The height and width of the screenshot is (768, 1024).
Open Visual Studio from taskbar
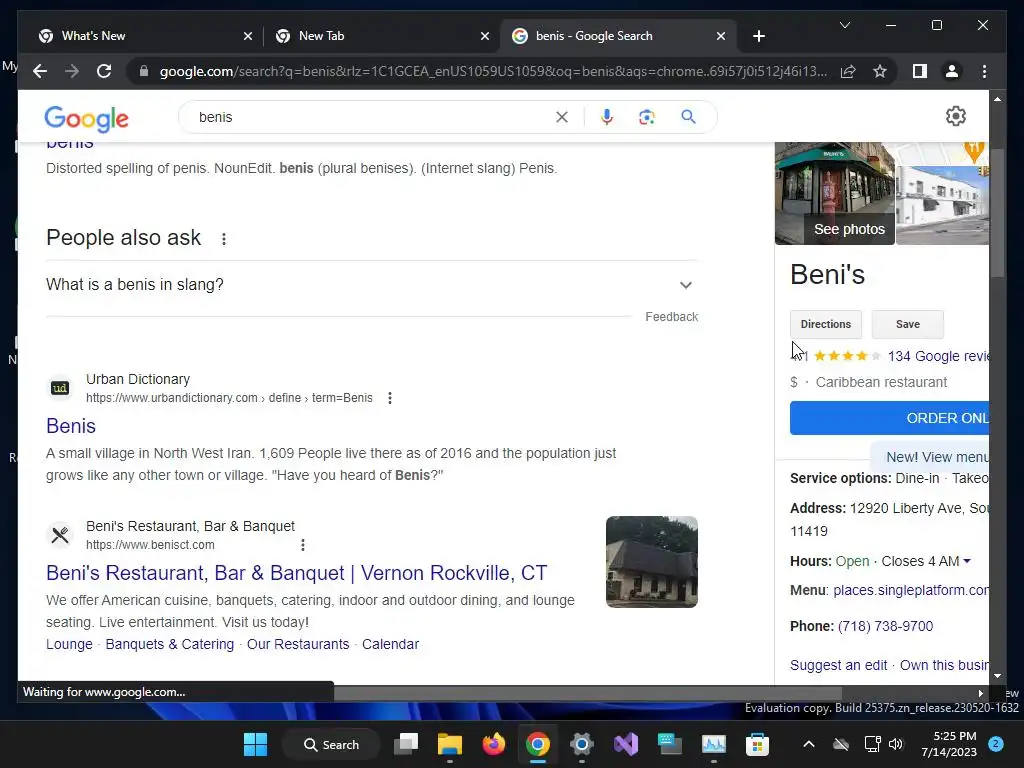pyautogui.click(x=626, y=744)
